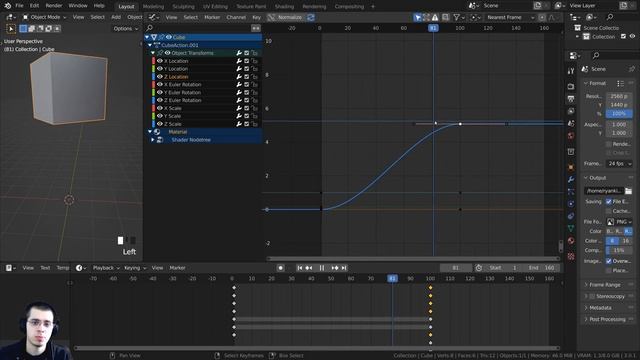This screenshot has height=360, width=640.
Task: Open the Window menu
Action: [x=78, y=6]
